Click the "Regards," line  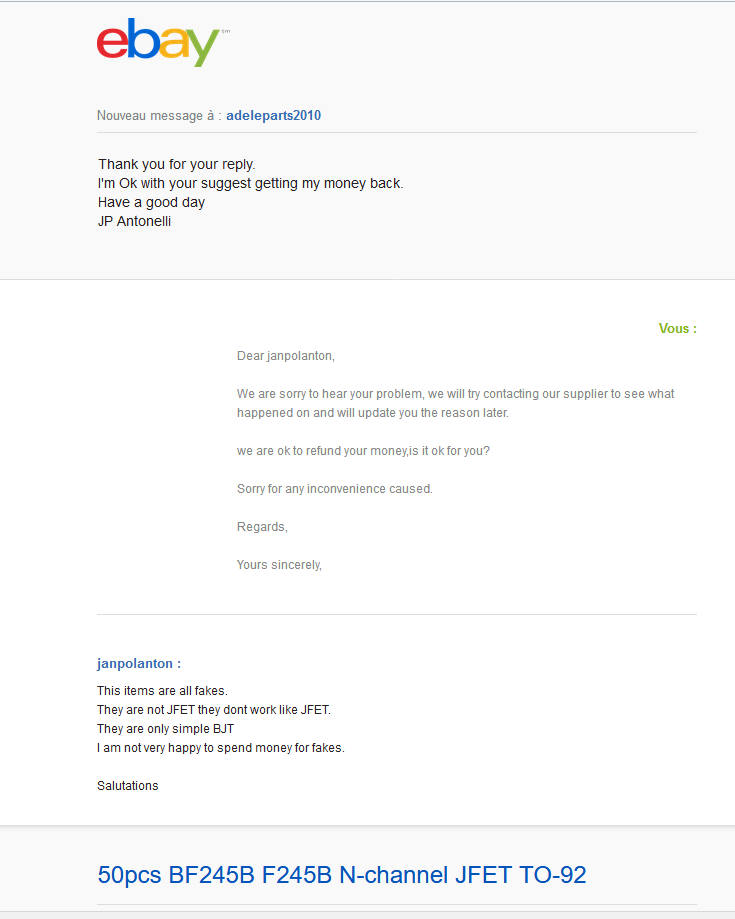(262, 527)
